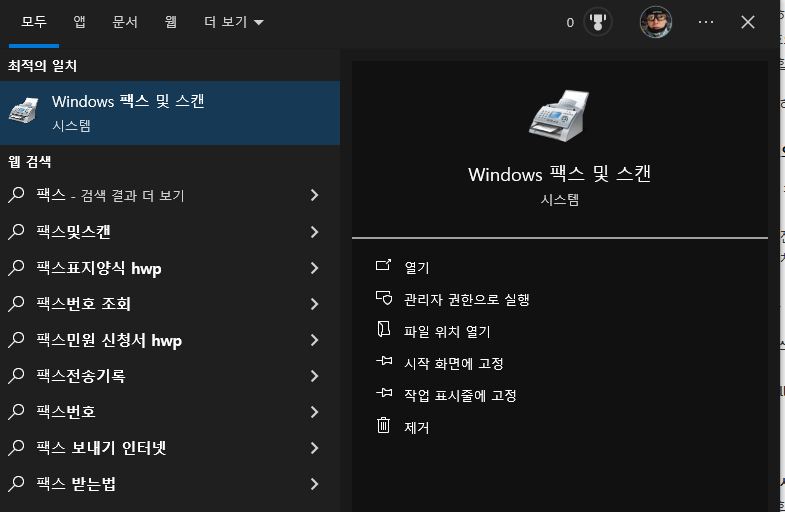Click the Windows 팩스 및 스캔 preview title

559,174
